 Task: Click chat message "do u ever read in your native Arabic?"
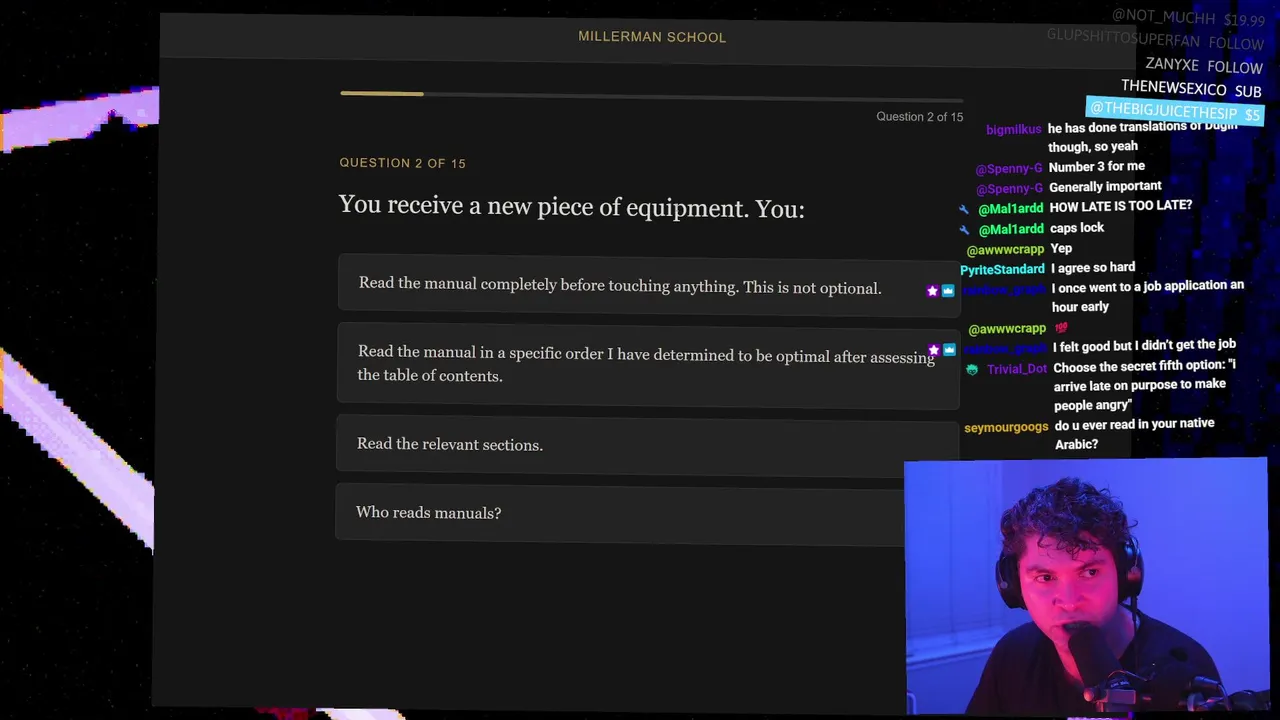click(x=1134, y=434)
